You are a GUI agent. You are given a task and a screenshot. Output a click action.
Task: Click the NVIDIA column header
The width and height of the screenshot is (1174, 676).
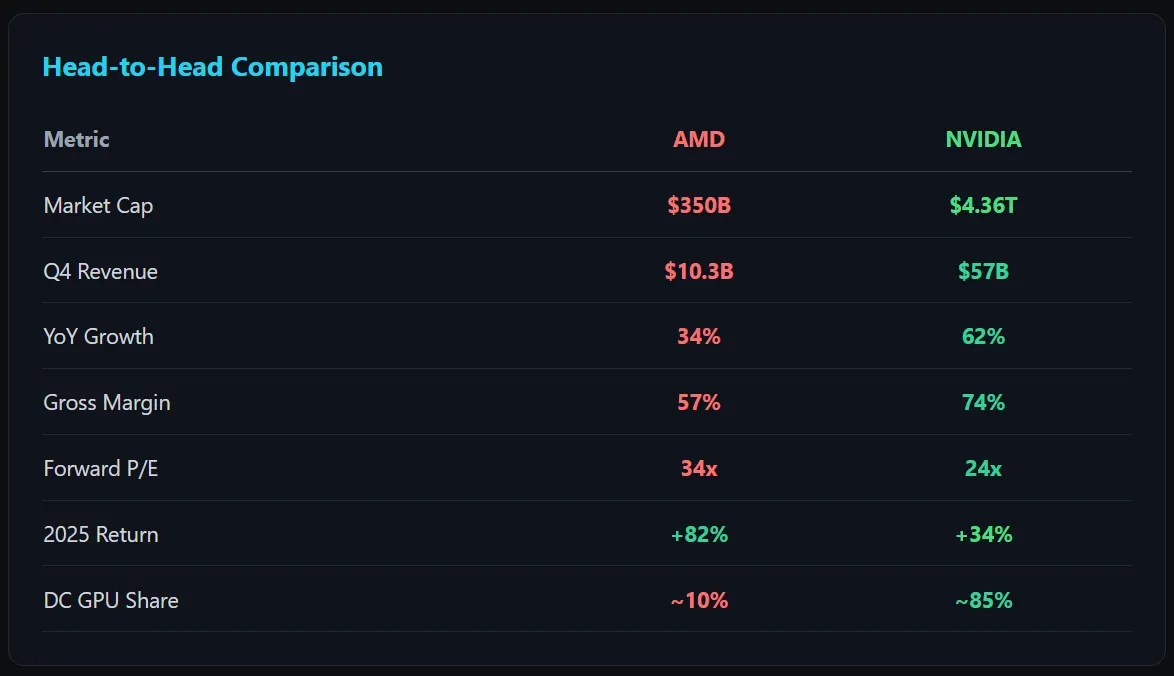[x=983, y=139]
